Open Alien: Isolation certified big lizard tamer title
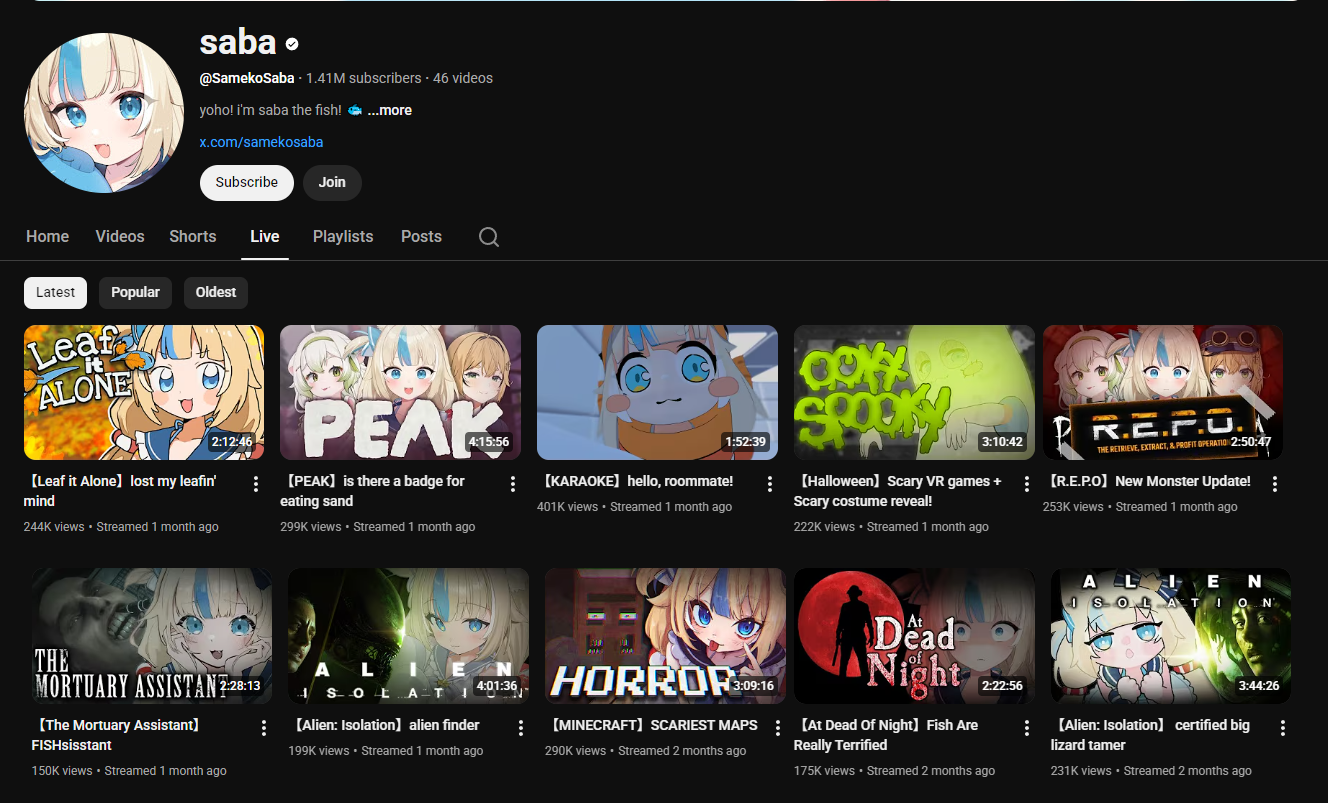The height and width of the screenshot is (803, 1328). pyautogui.click(x=1150, y=735)
